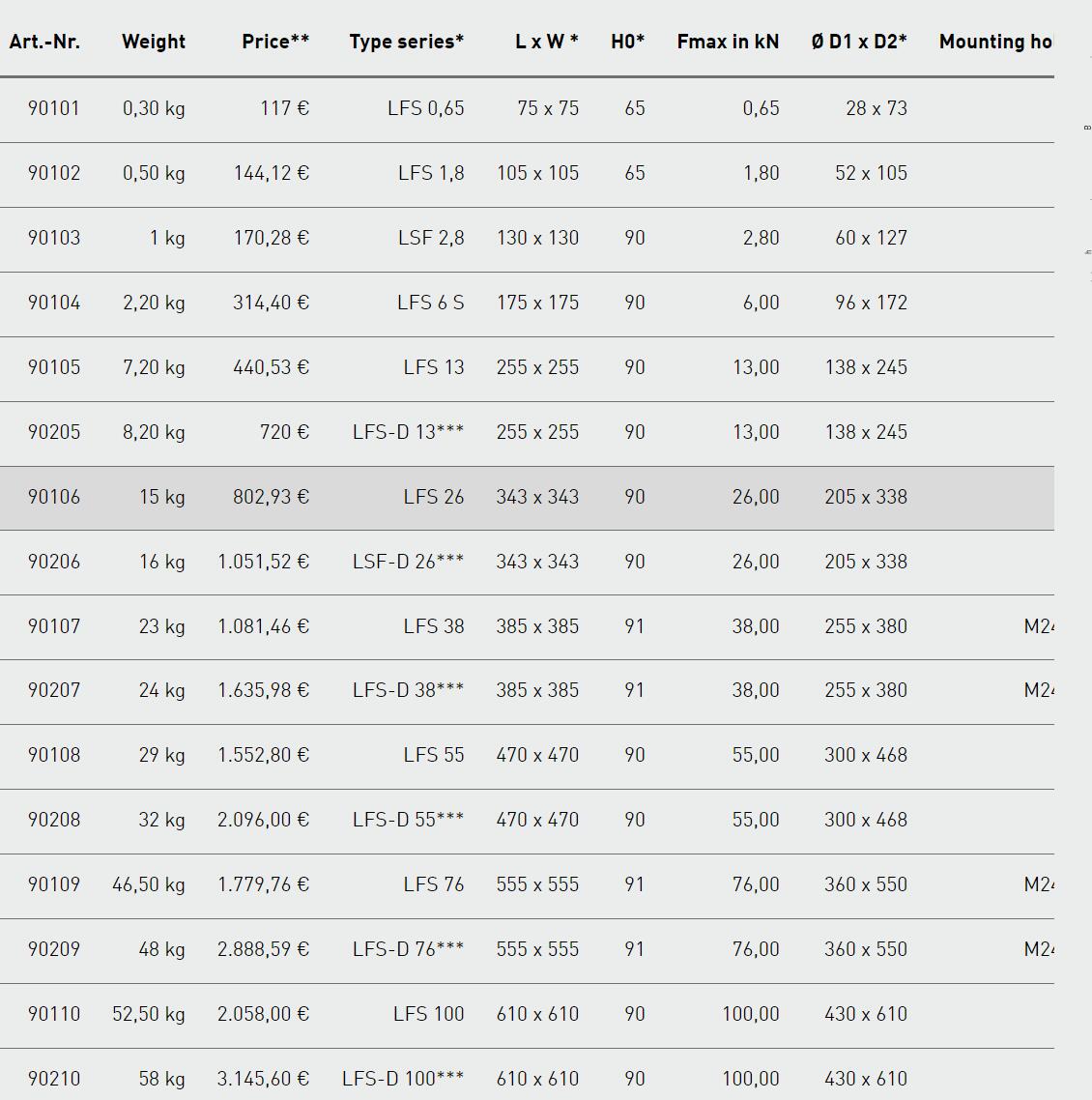Click the price 802,93 € cell

click(x=271, y=497)
